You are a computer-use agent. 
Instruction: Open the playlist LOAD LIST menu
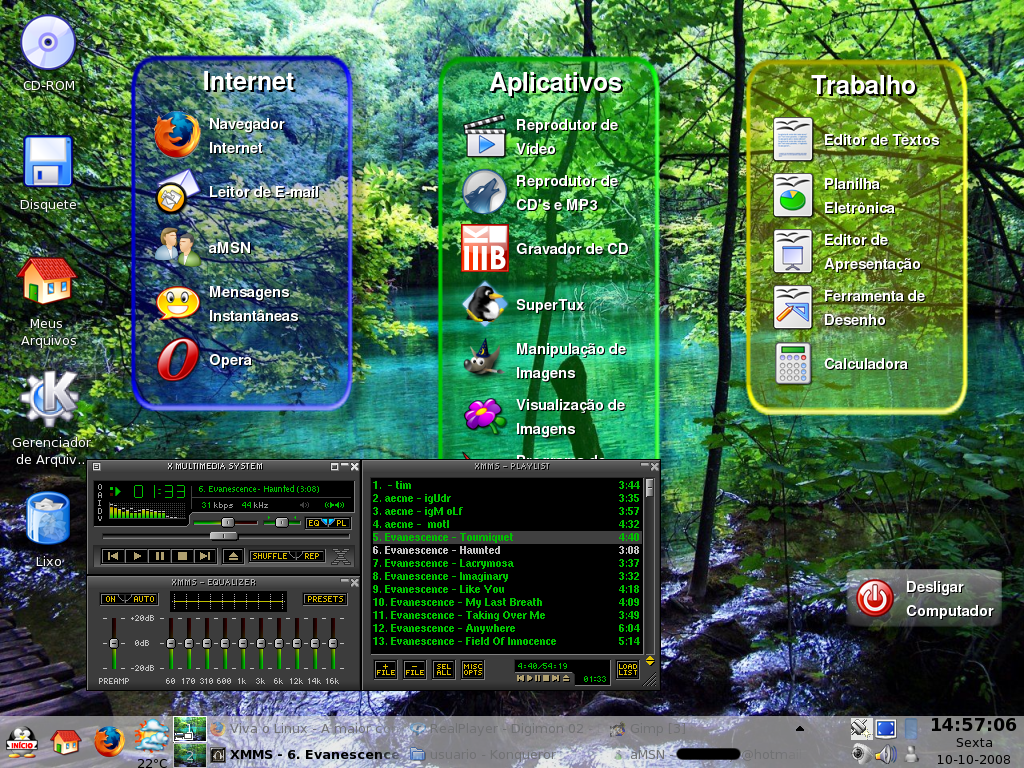(628, 669)
